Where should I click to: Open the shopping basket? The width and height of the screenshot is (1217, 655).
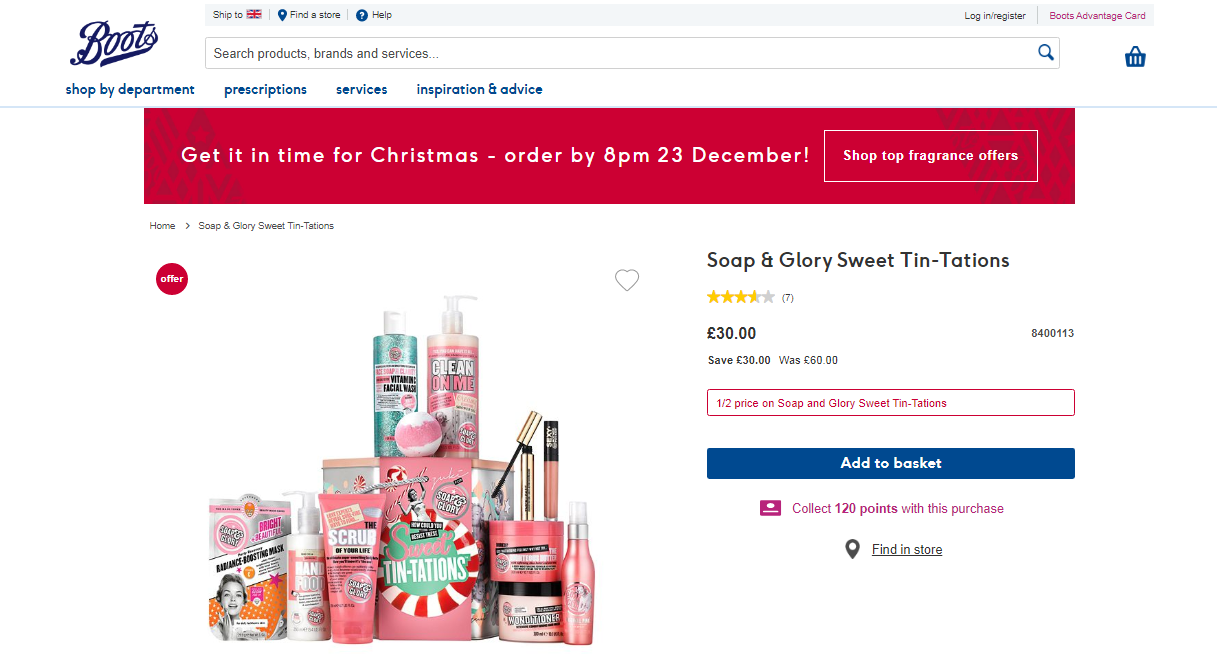click(1135, 57)
